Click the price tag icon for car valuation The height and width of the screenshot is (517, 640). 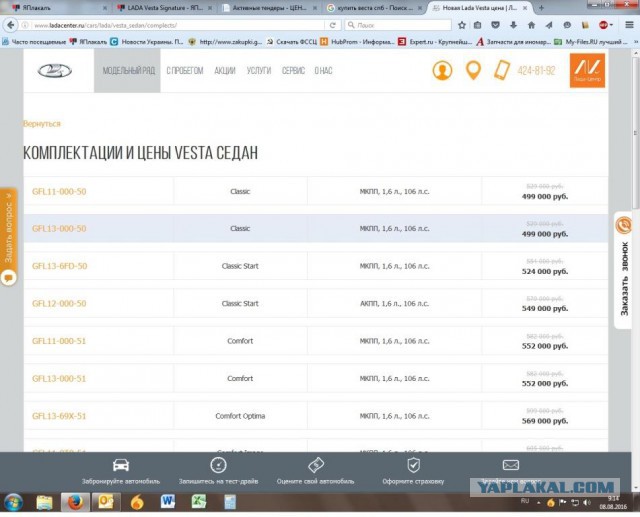[x=316, y=465]
